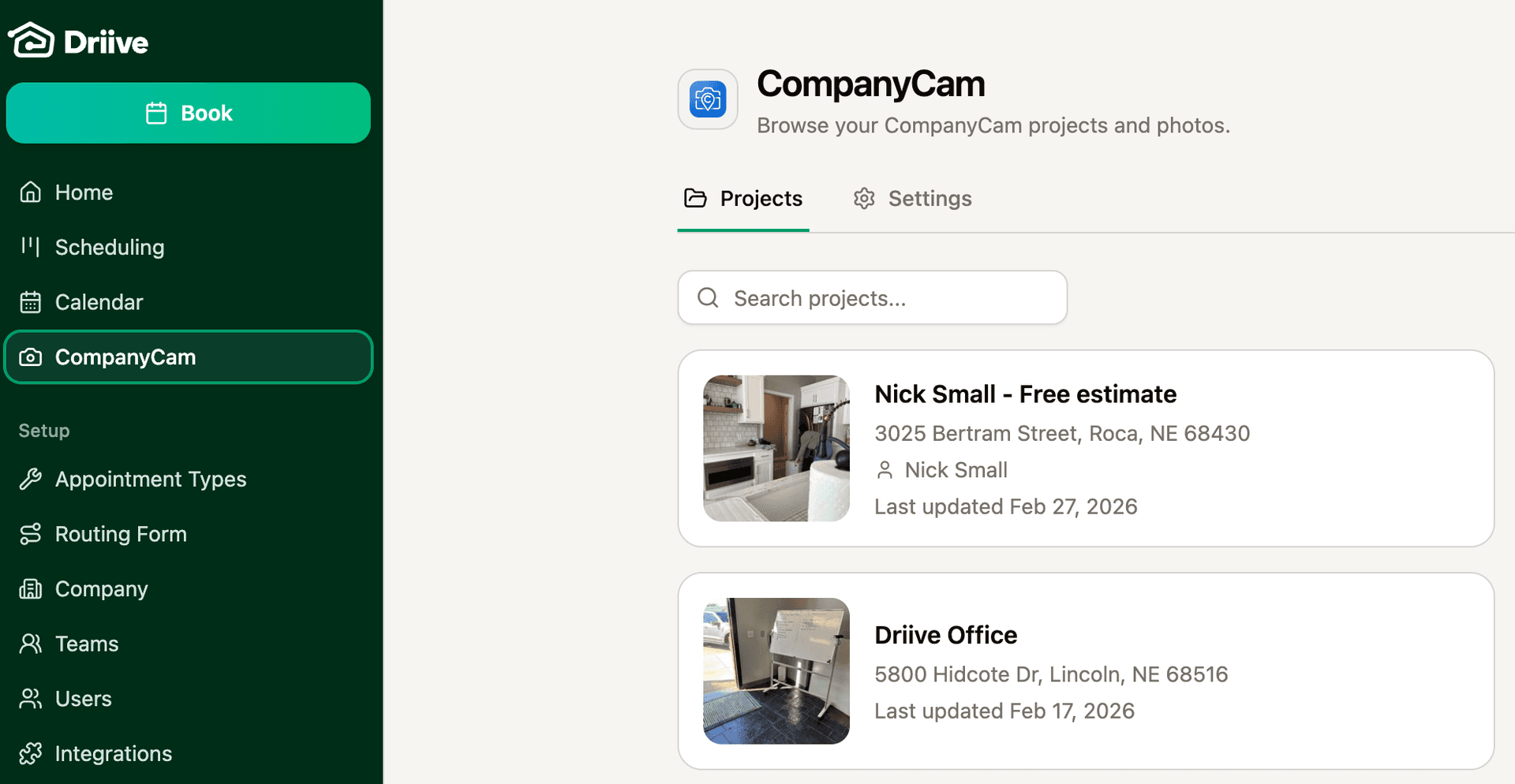Open Routing Form using its icon
The image size is (1515, 784).
coord(32,534)
